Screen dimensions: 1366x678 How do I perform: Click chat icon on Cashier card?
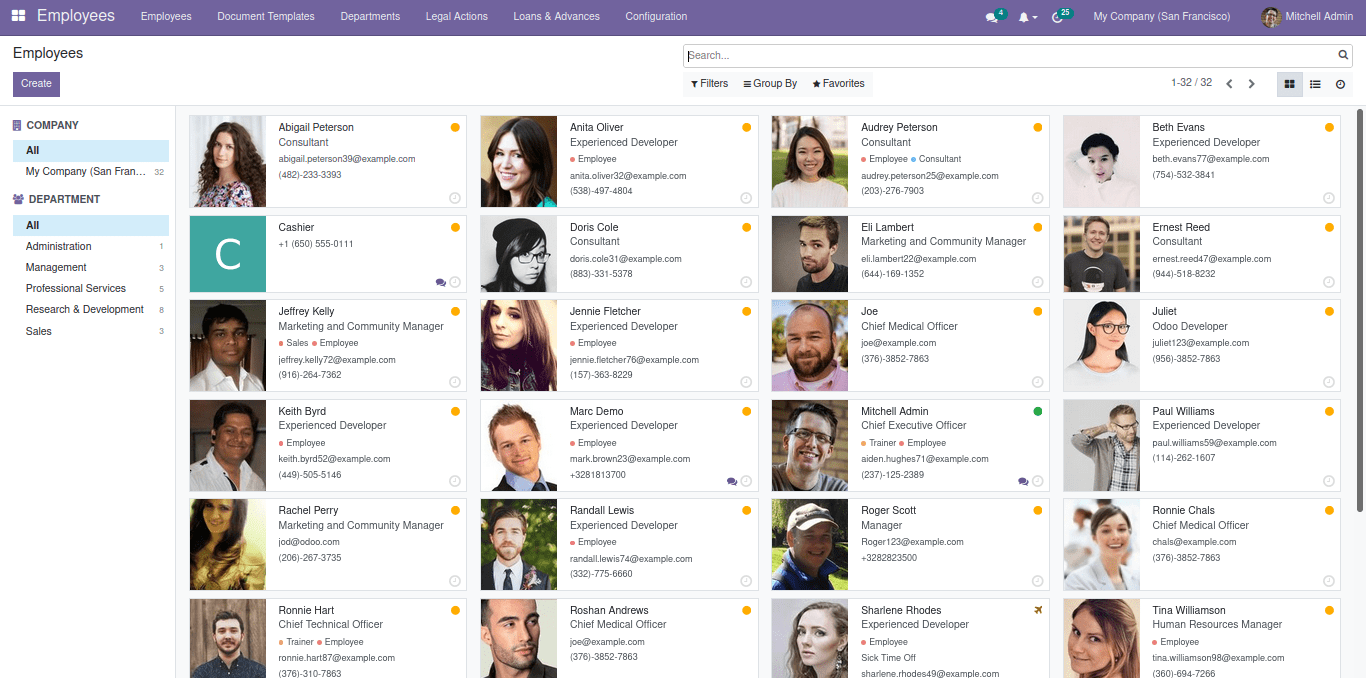tap(441, 282)
